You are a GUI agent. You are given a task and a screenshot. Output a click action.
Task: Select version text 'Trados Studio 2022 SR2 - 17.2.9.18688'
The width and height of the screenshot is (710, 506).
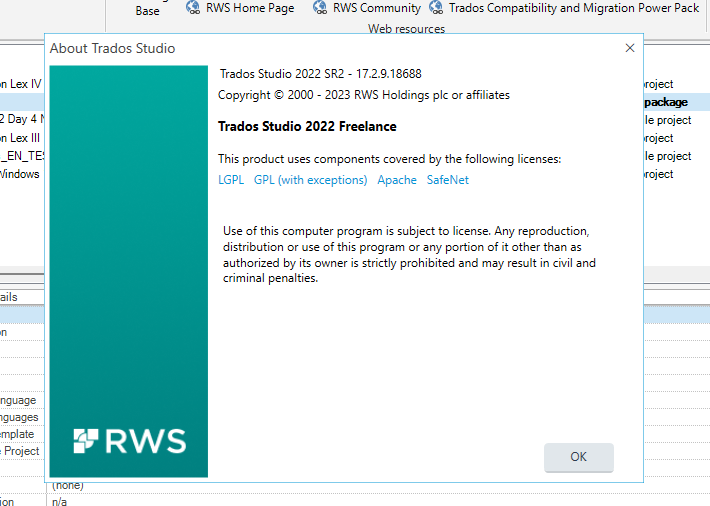pyautogui.click(x=321, y=74)
